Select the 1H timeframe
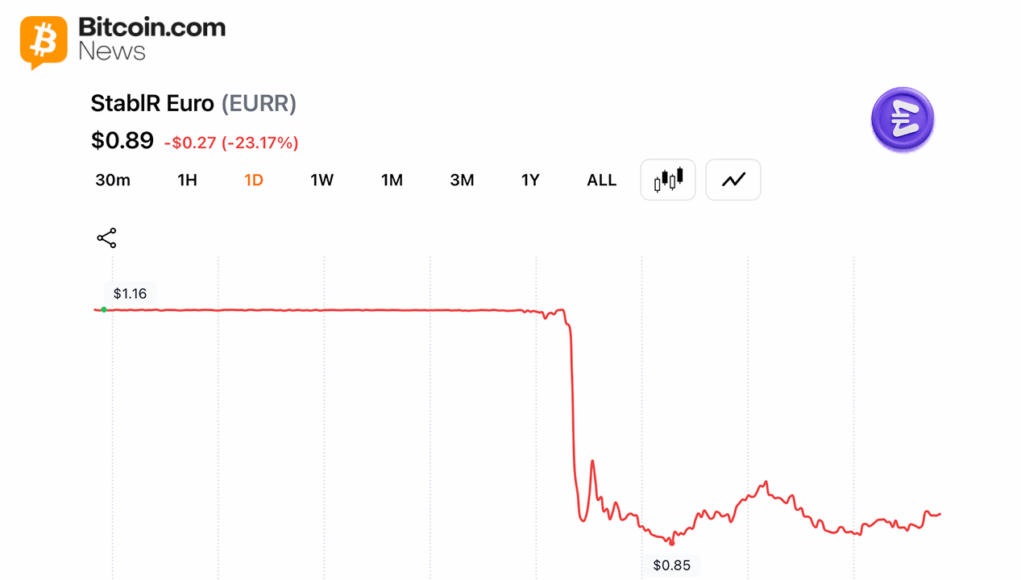1021x580 pixels. pos(188,180)
